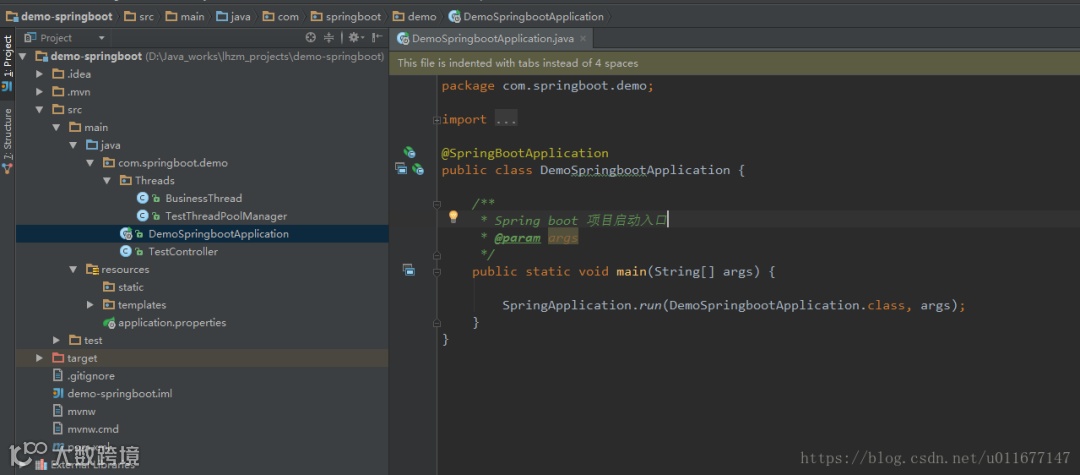Viewport: 1080px width, 475px height.
Task: Click the com breadcrumb in navigation bar
Action: click(281, 17)
